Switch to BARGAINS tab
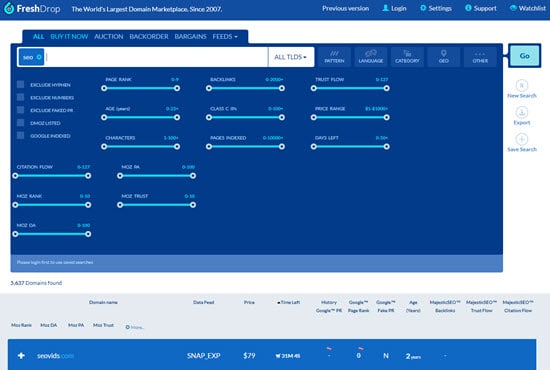This screenshot has height=370, width=550. pos(190,36)
